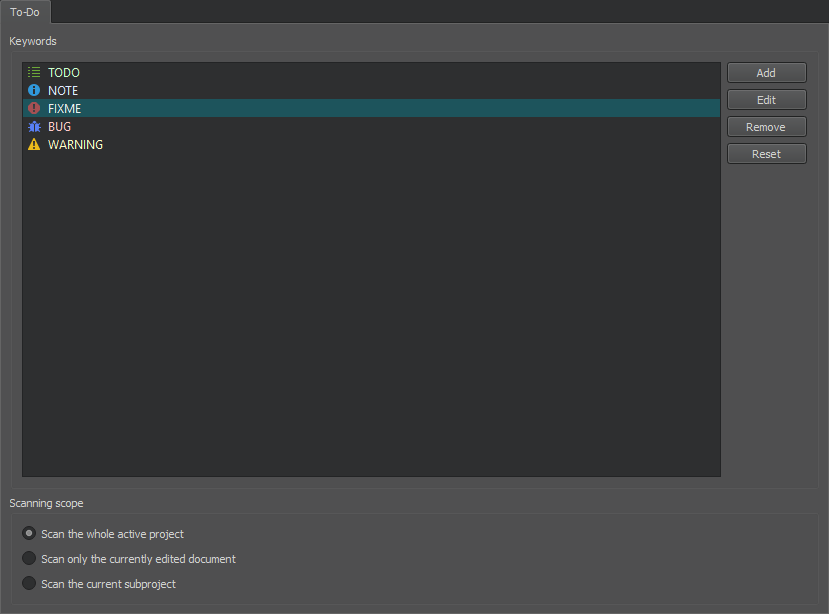This screenshot has height=614, width=829.
Task: Click the green list icon beside TODO
Action: point(34,73)
